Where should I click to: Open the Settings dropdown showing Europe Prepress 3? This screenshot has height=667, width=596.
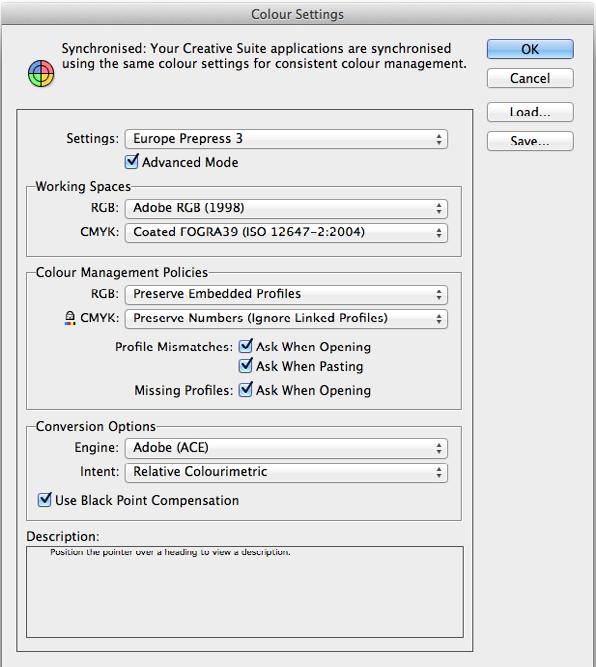pos(286,139)
